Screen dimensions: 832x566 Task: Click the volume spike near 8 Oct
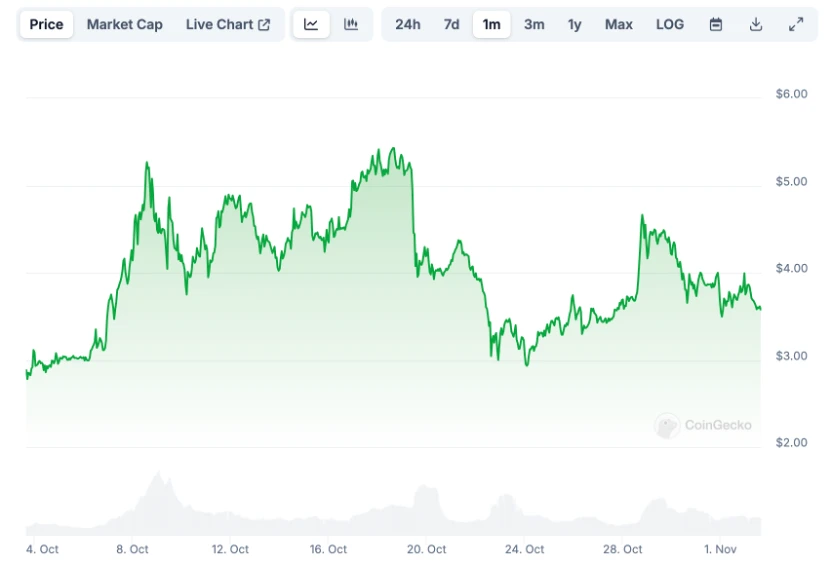pyautogui.click(x=157, y=474)
